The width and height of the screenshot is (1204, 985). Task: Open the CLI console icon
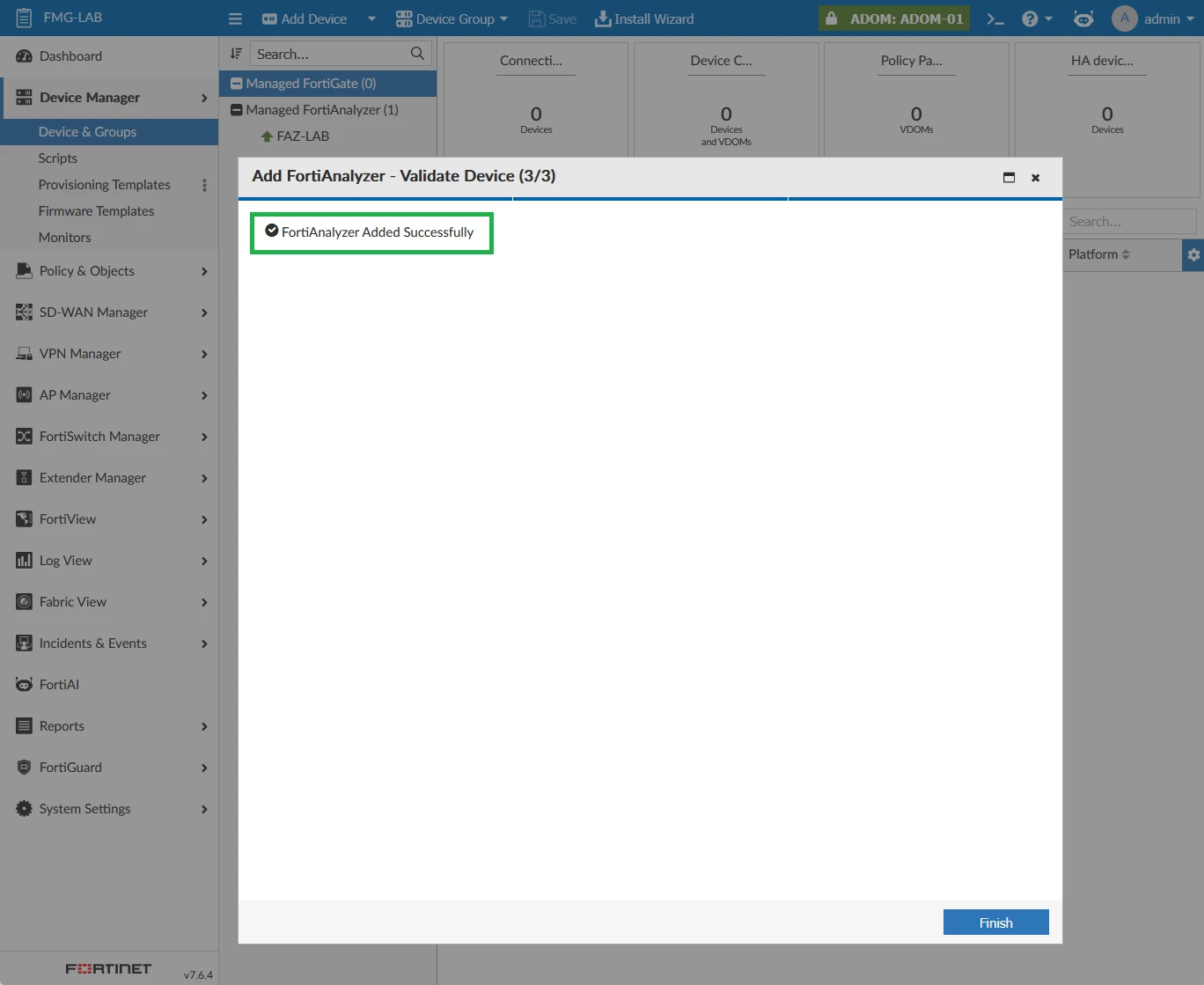995,18
